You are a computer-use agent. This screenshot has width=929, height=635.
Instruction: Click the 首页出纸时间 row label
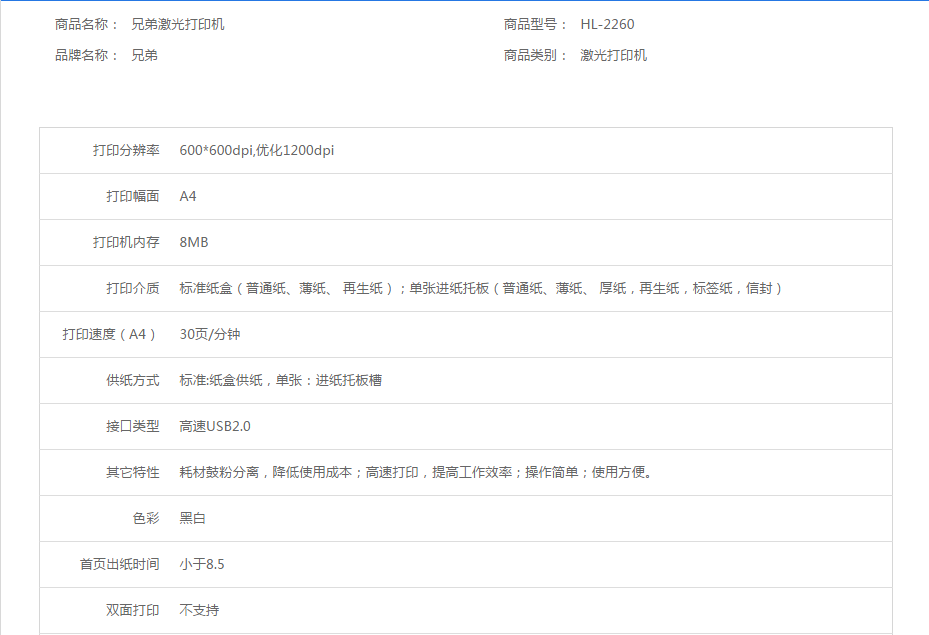120,565
